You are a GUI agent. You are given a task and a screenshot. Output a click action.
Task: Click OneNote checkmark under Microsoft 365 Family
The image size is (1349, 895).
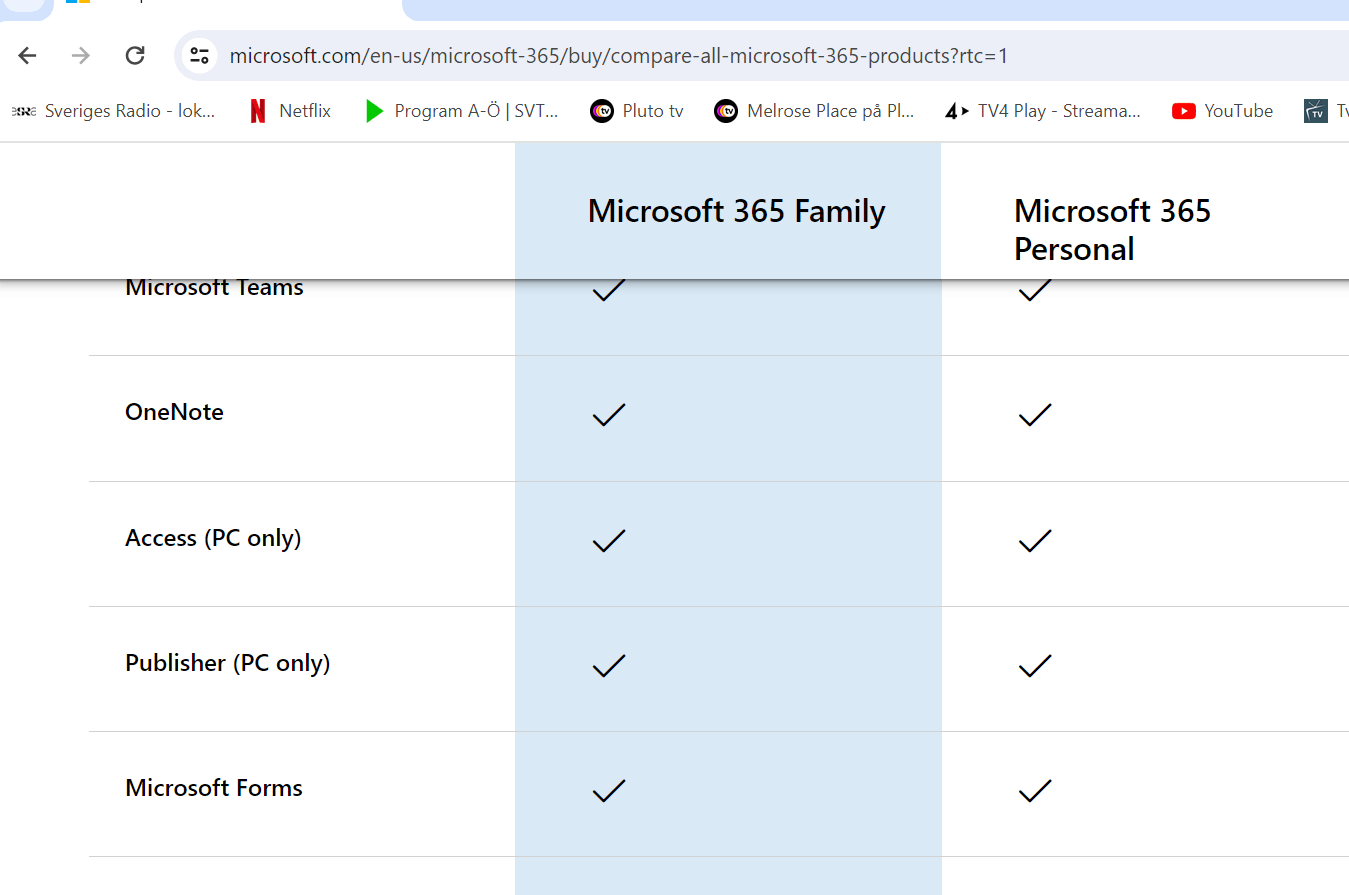pos(608,415)
